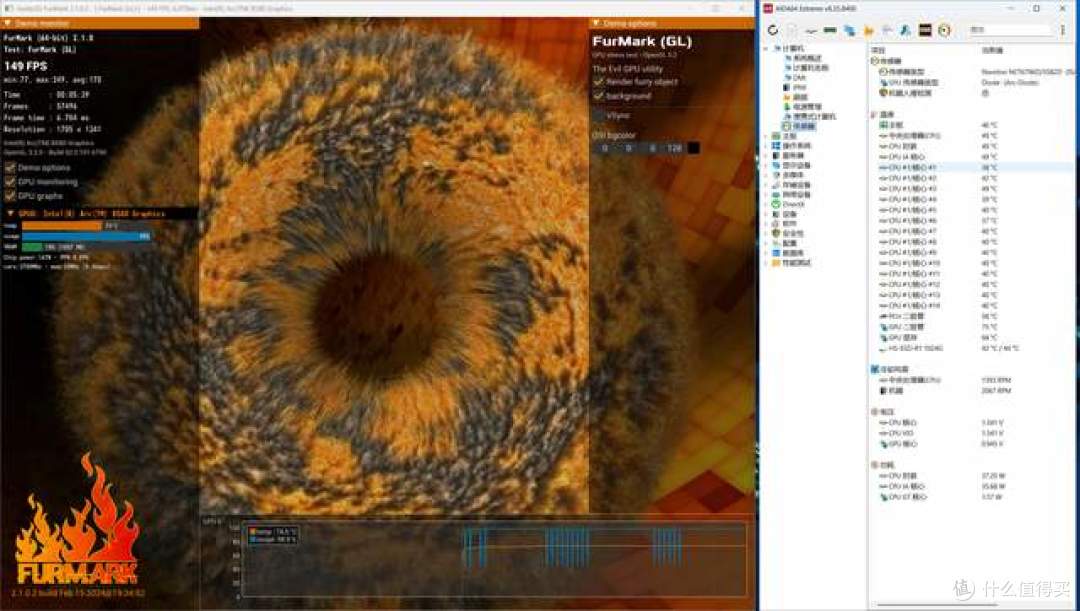Click the AIDA64 search field
This screenshot has width=1080, height=611.
click(1010, 30)
